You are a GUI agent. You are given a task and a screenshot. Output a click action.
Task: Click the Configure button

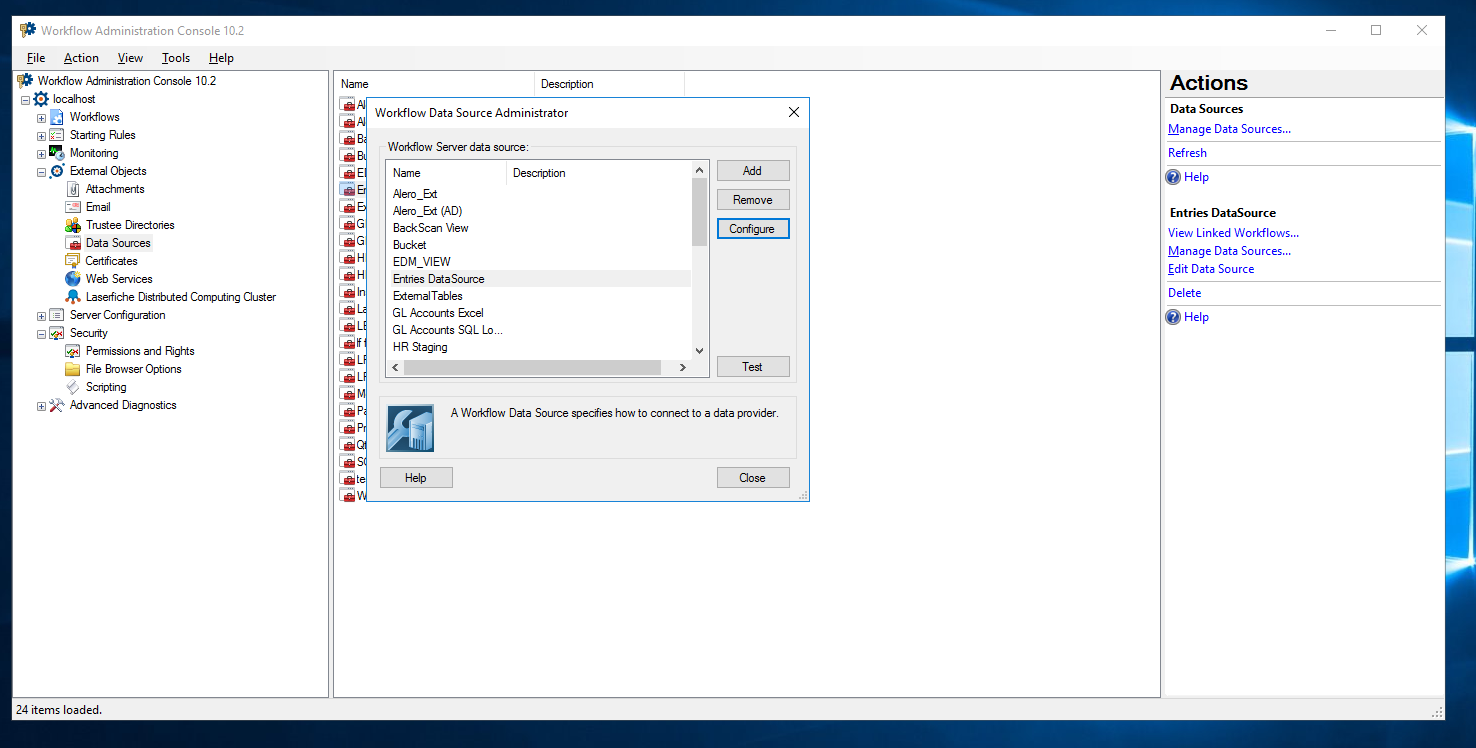753,229
